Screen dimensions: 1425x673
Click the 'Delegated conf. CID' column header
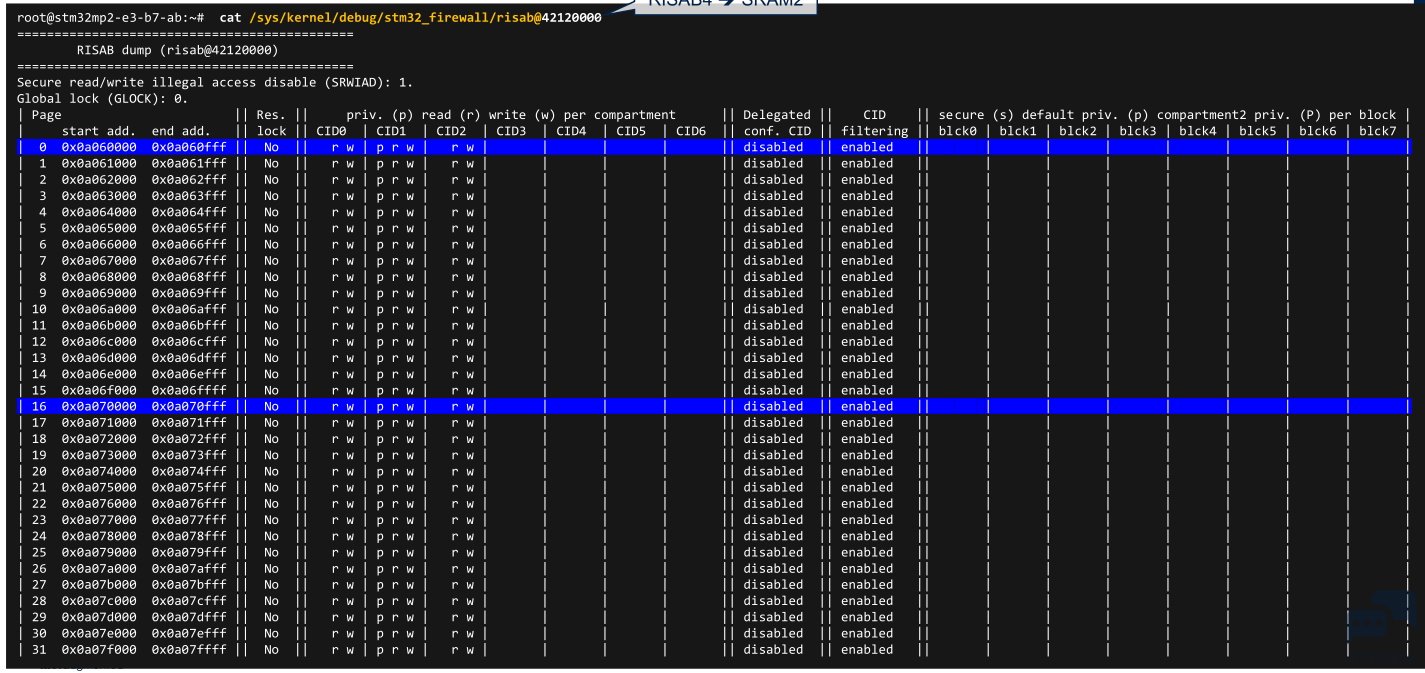tap(777, 123)
